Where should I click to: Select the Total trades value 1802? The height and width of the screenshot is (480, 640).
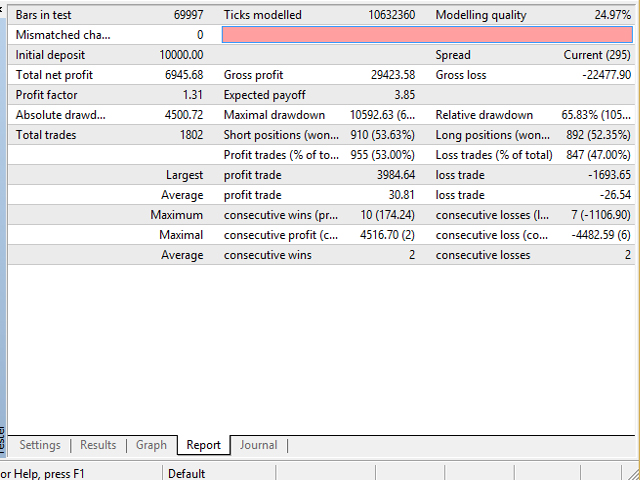pyautogui.click(x=189, y=135)
